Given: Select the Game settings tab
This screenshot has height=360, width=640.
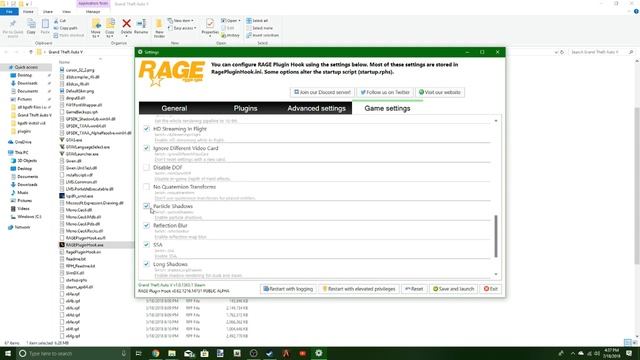Looking at the screenshot, I should 387,108.
